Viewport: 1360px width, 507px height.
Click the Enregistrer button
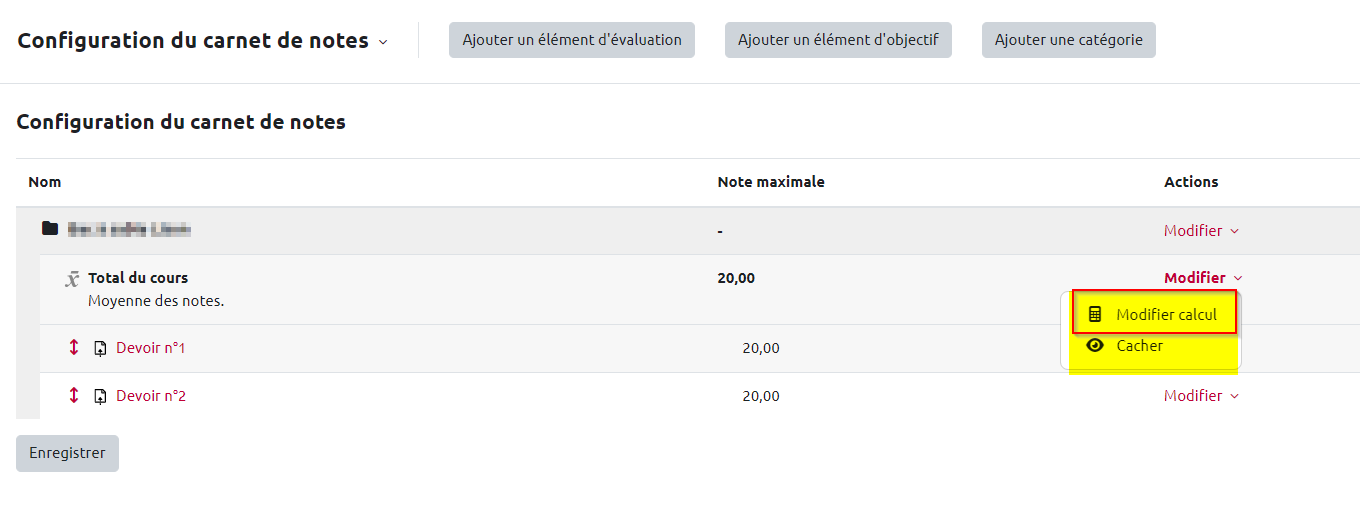(x=67, y=453)
